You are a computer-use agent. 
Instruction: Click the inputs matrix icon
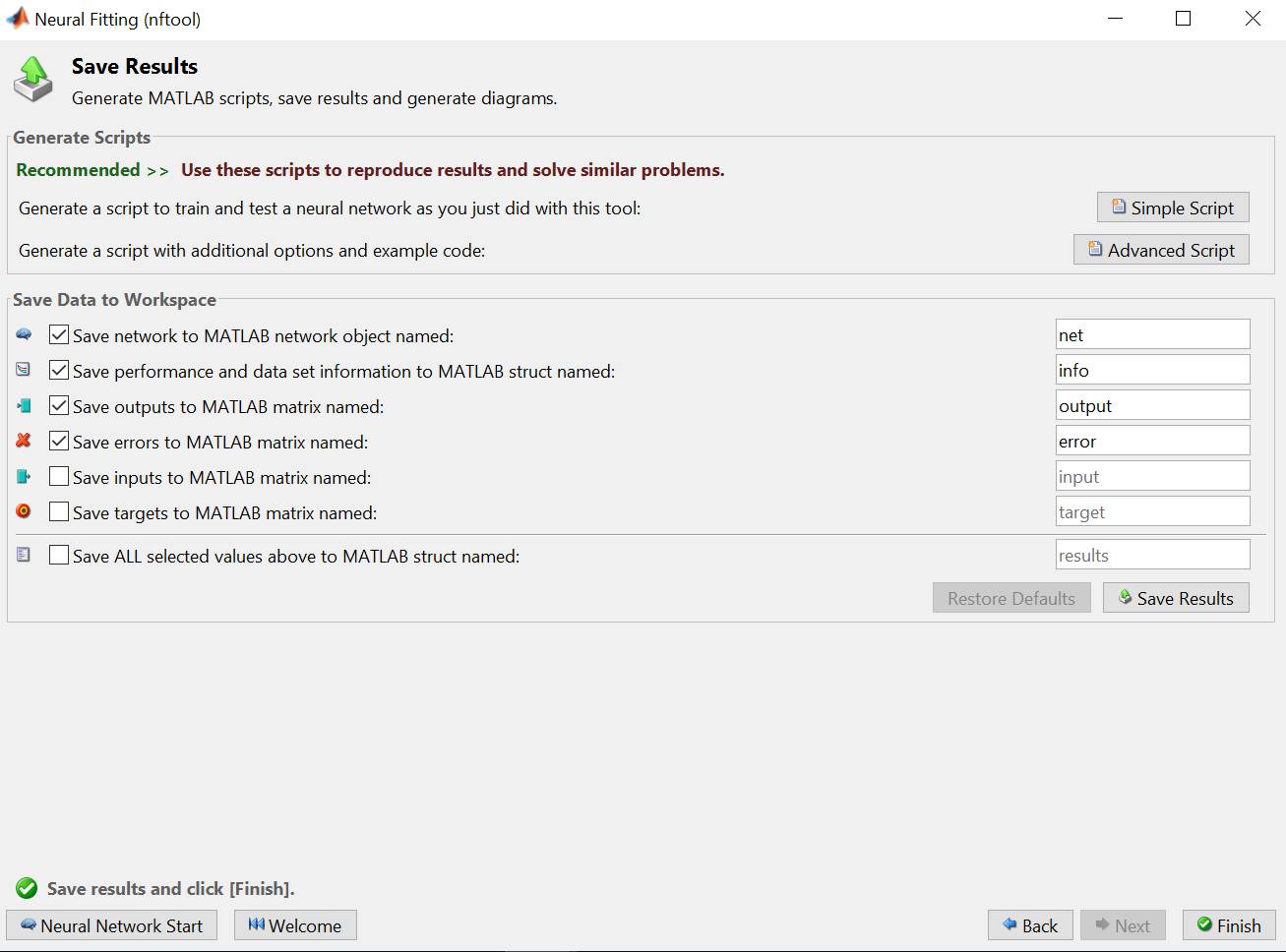point(24,477)
